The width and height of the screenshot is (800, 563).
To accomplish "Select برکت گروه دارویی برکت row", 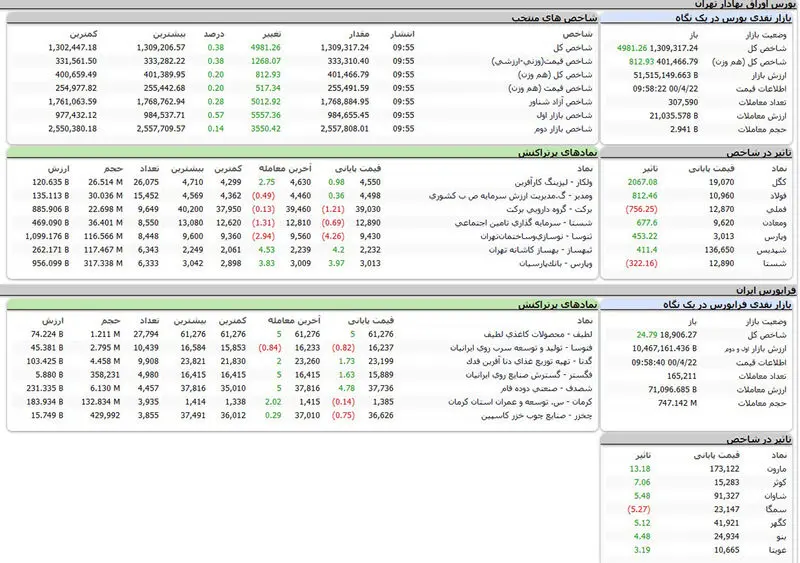I will (302, 209).
